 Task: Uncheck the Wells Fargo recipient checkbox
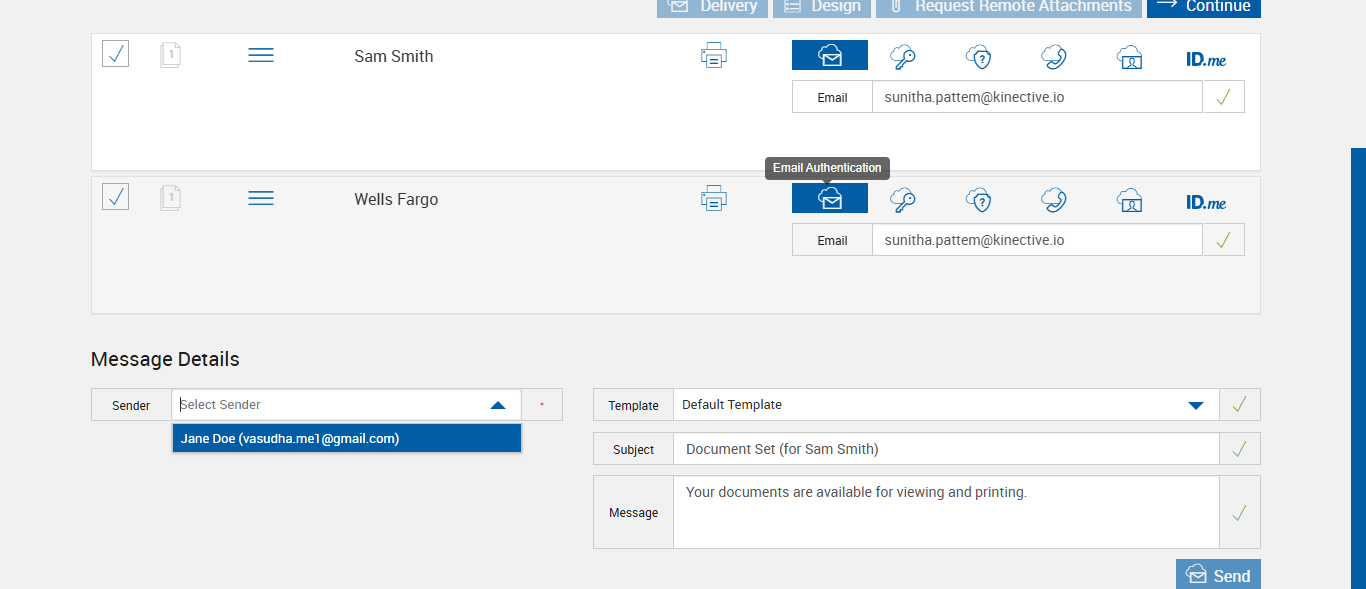coord(116,197)
